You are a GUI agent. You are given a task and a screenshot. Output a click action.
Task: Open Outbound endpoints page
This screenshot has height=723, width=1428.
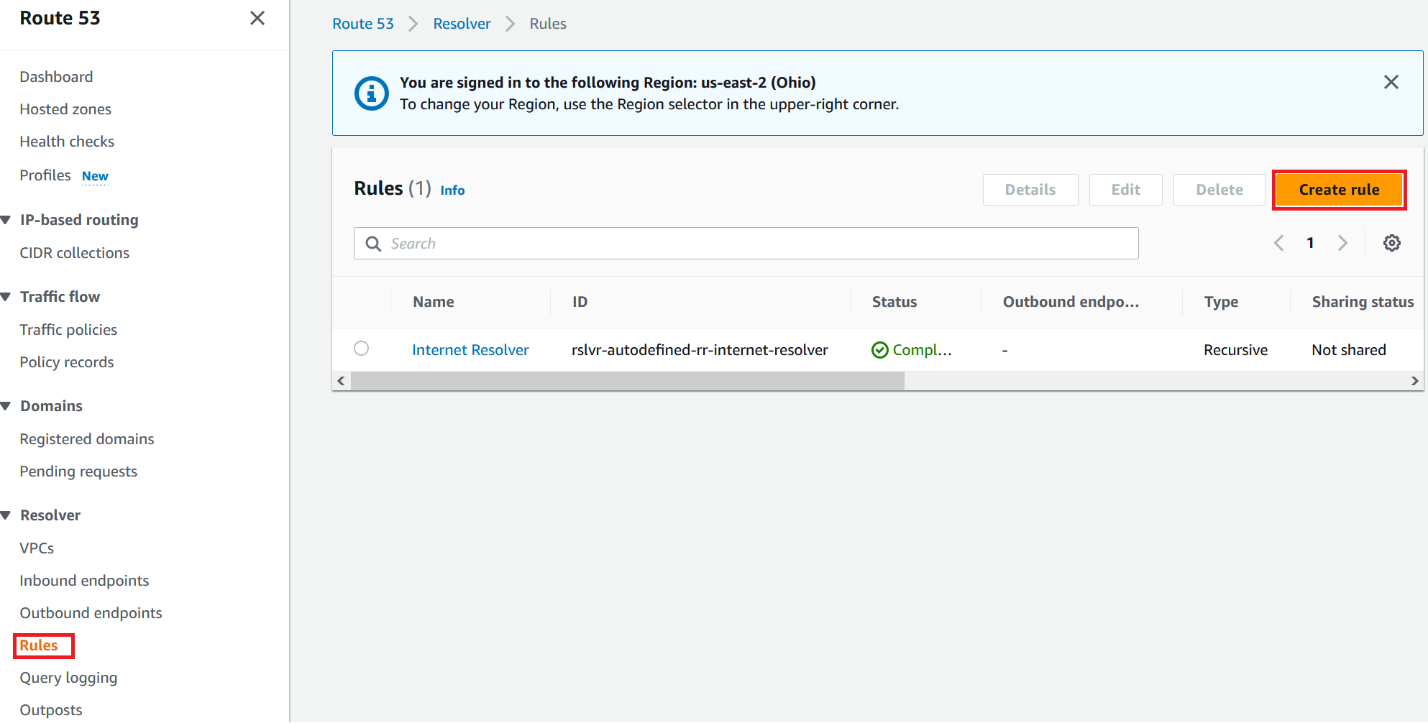[91, 613]
